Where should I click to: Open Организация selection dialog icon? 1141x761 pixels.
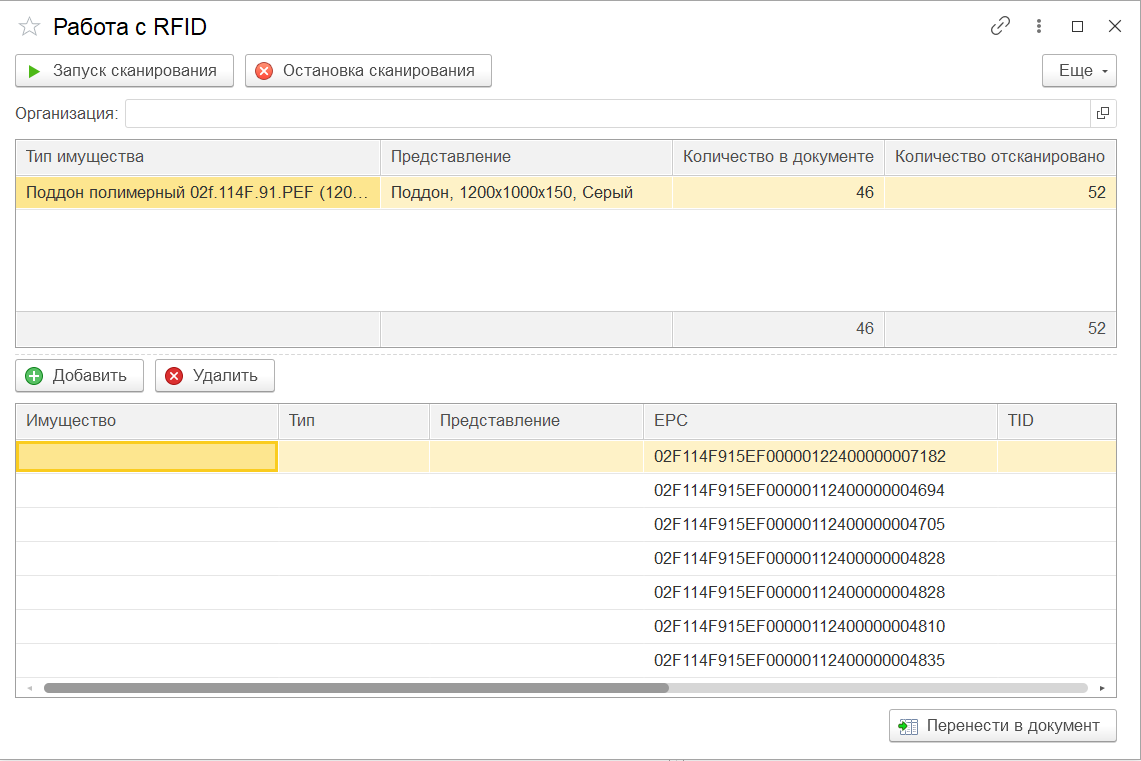click(1103, 114)
